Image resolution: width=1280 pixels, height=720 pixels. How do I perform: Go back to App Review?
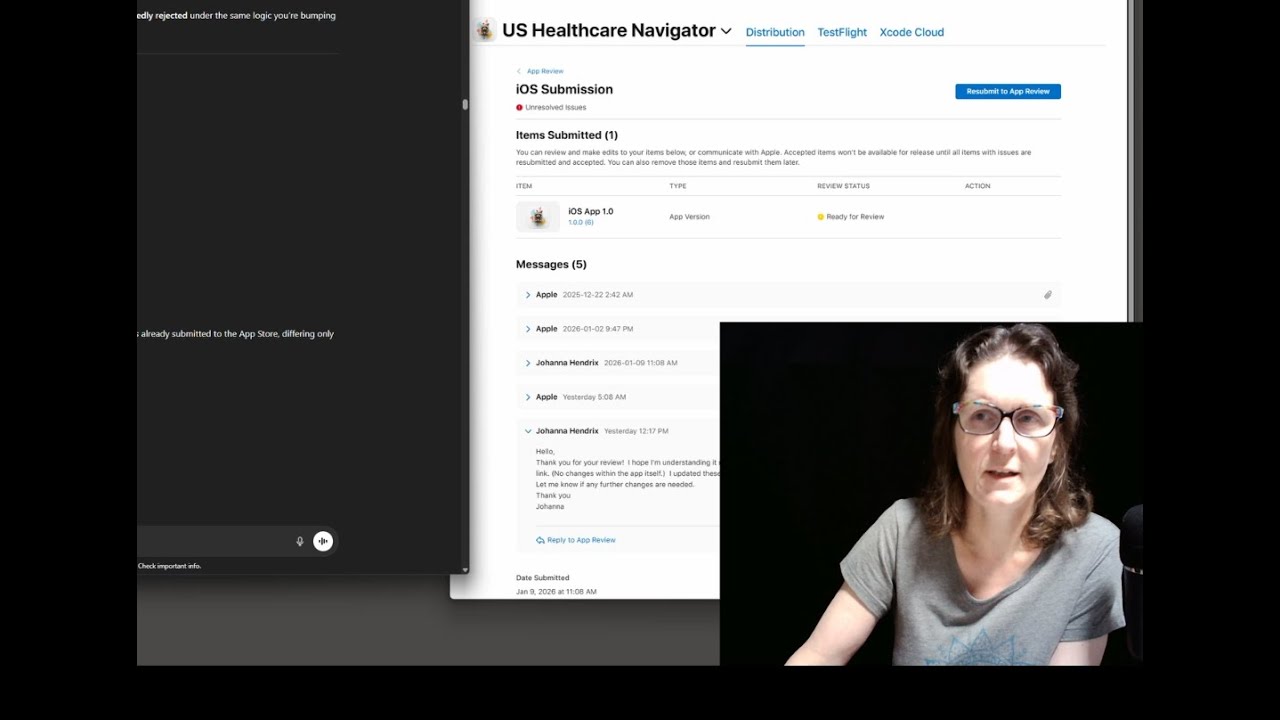click(540, 71)
